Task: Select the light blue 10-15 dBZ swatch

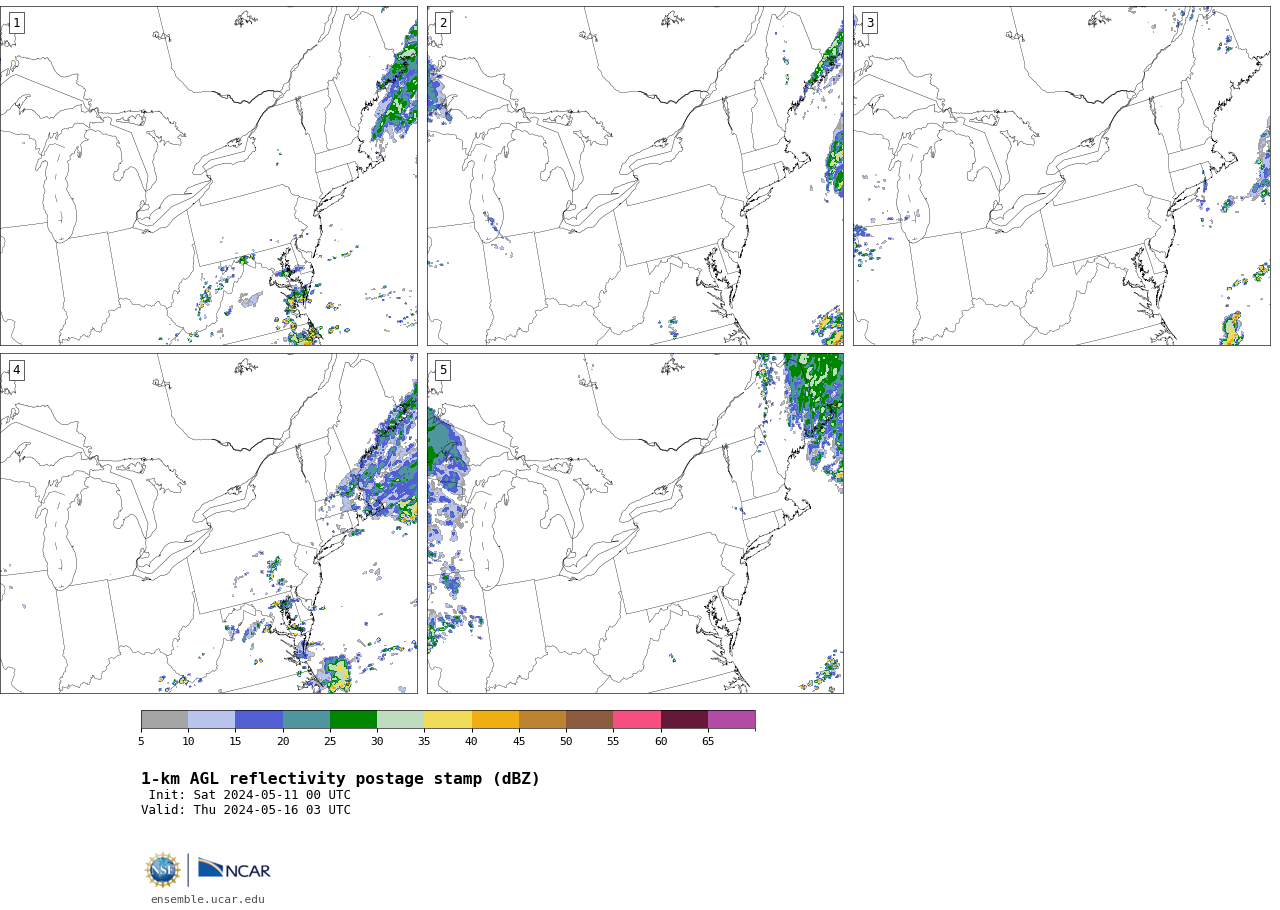Action: (212, 720)
